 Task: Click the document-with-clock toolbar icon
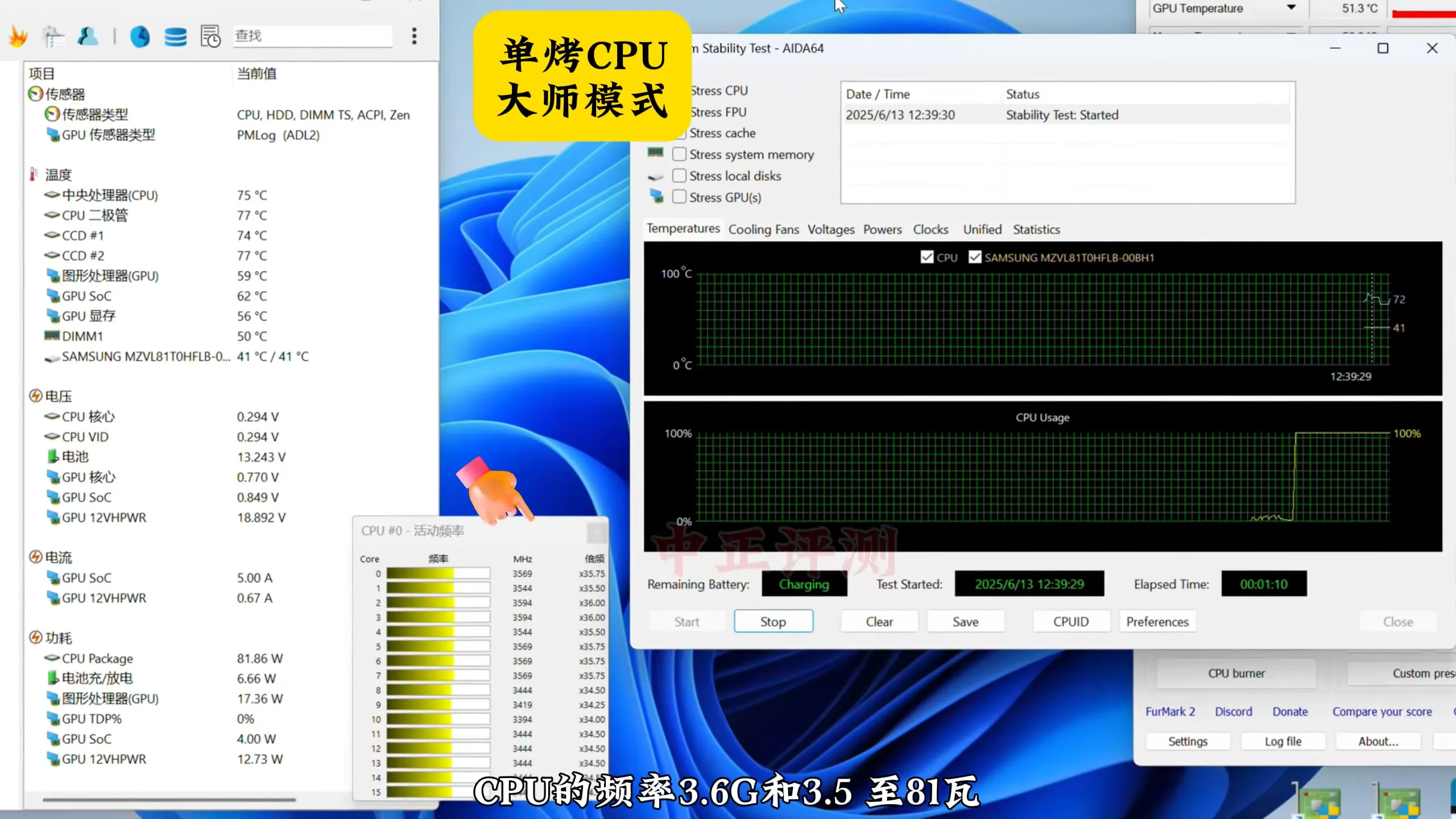pos(210,37)
